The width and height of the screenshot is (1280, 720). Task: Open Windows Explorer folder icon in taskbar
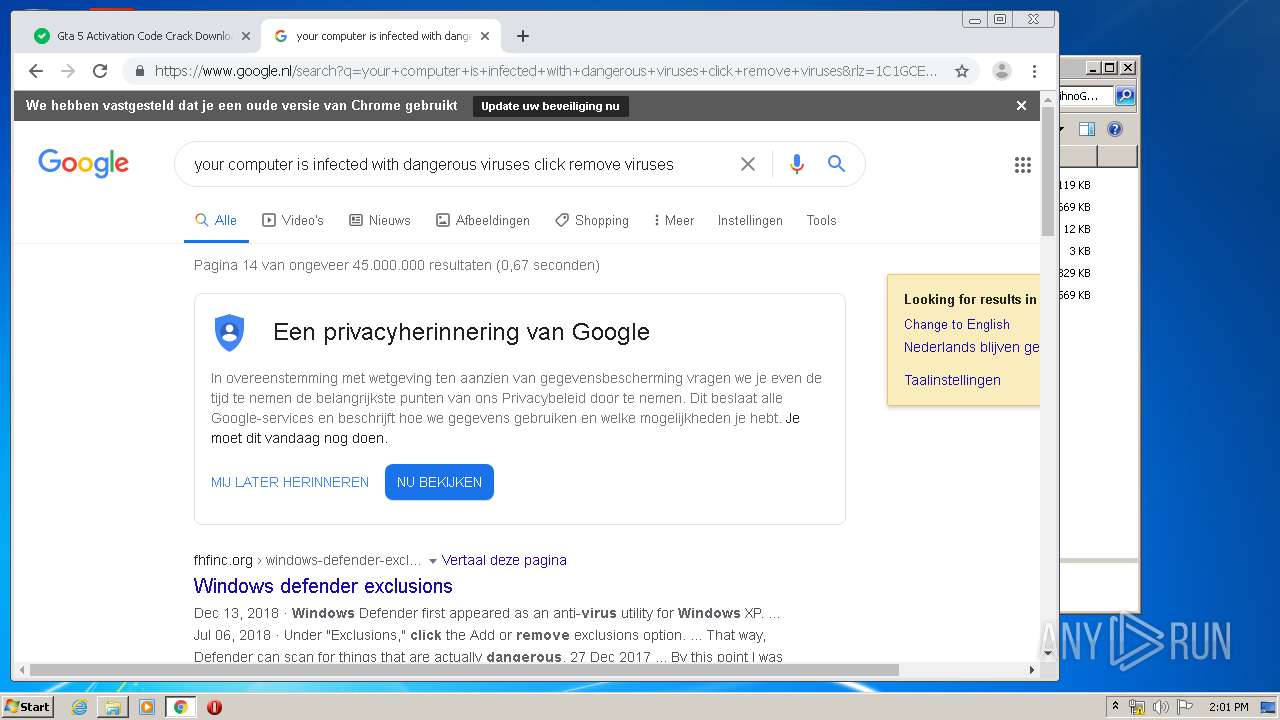pos(113,707)
